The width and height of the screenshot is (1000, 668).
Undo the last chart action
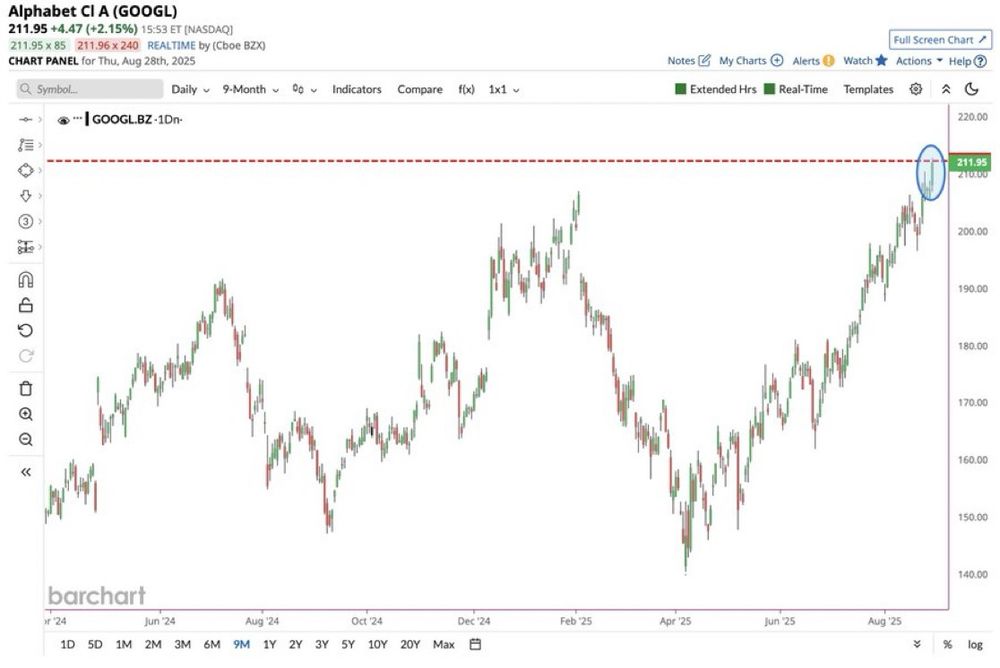point(26,330)
